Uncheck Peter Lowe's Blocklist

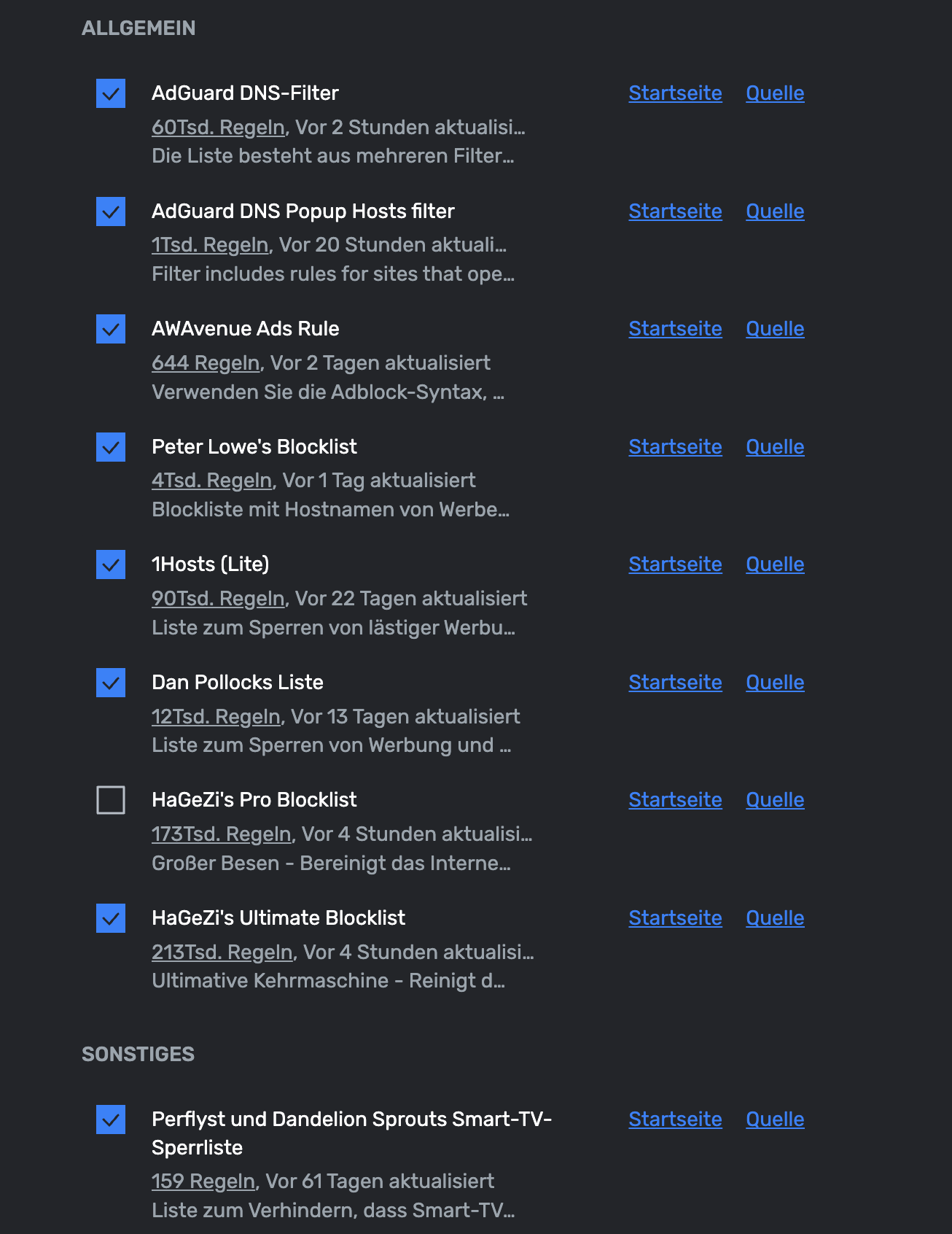[x=111, y=447]
